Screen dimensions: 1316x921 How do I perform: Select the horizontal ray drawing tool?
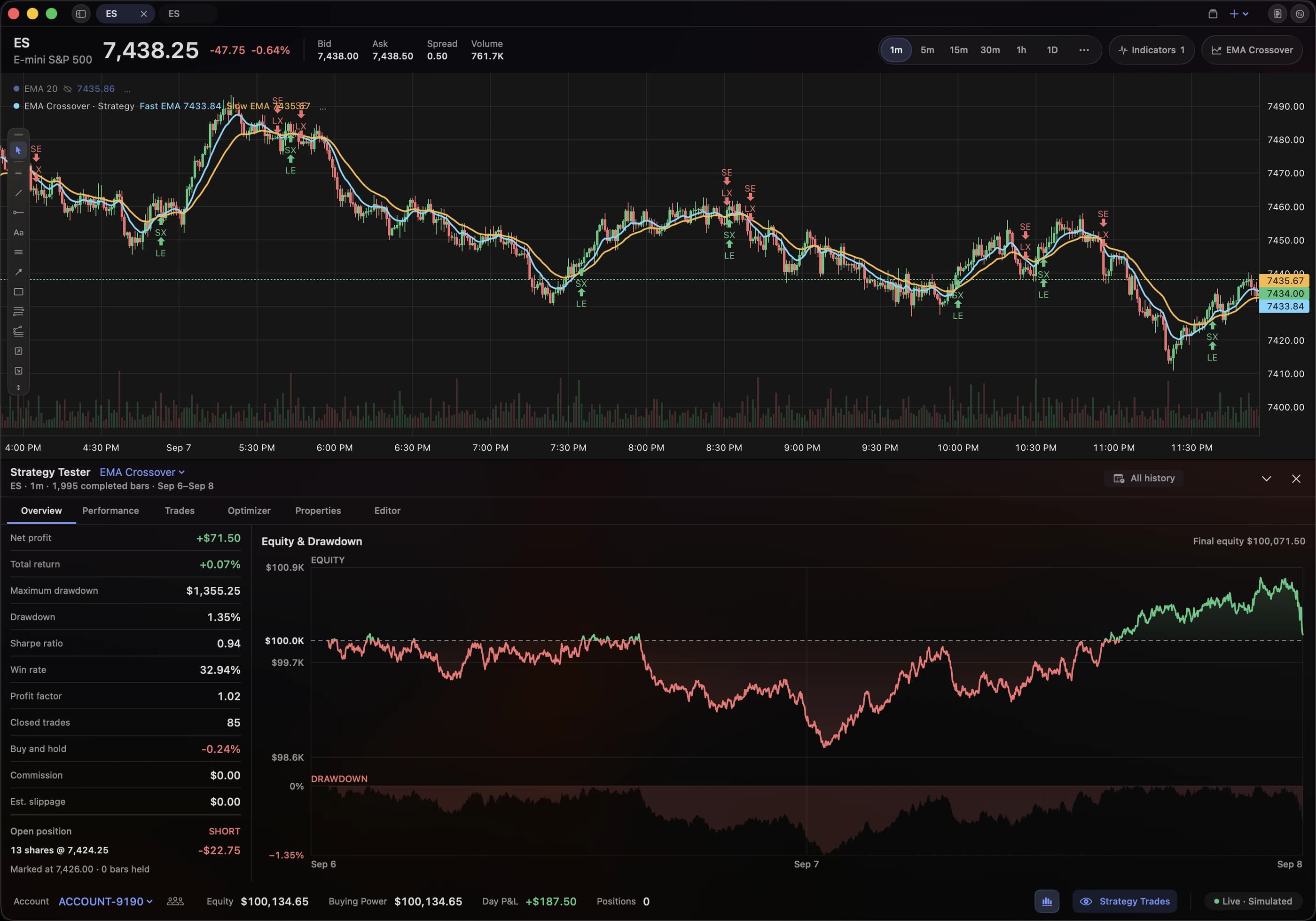tap(18, 213)
